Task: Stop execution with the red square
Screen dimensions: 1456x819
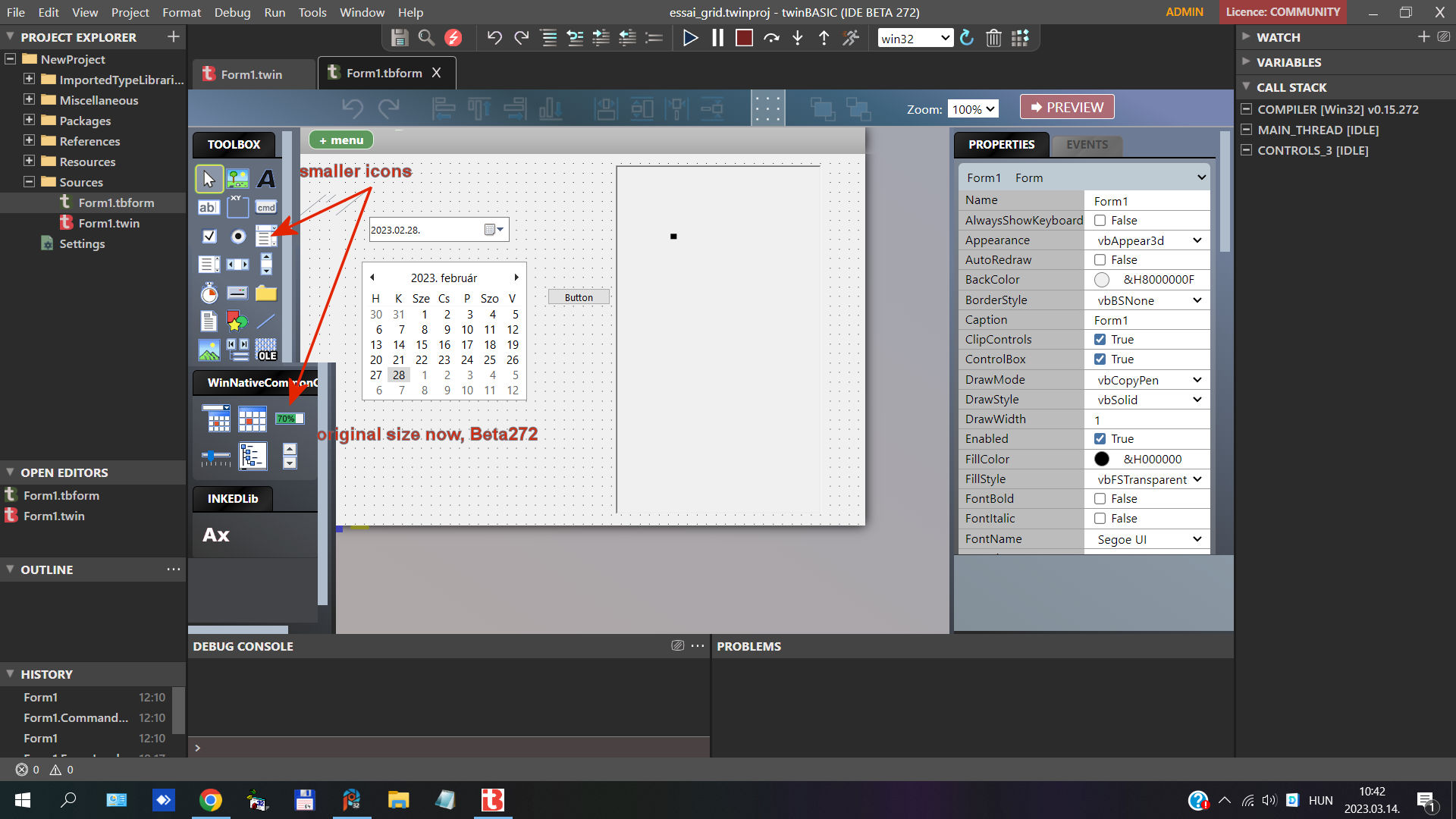Action: point(744,38)
